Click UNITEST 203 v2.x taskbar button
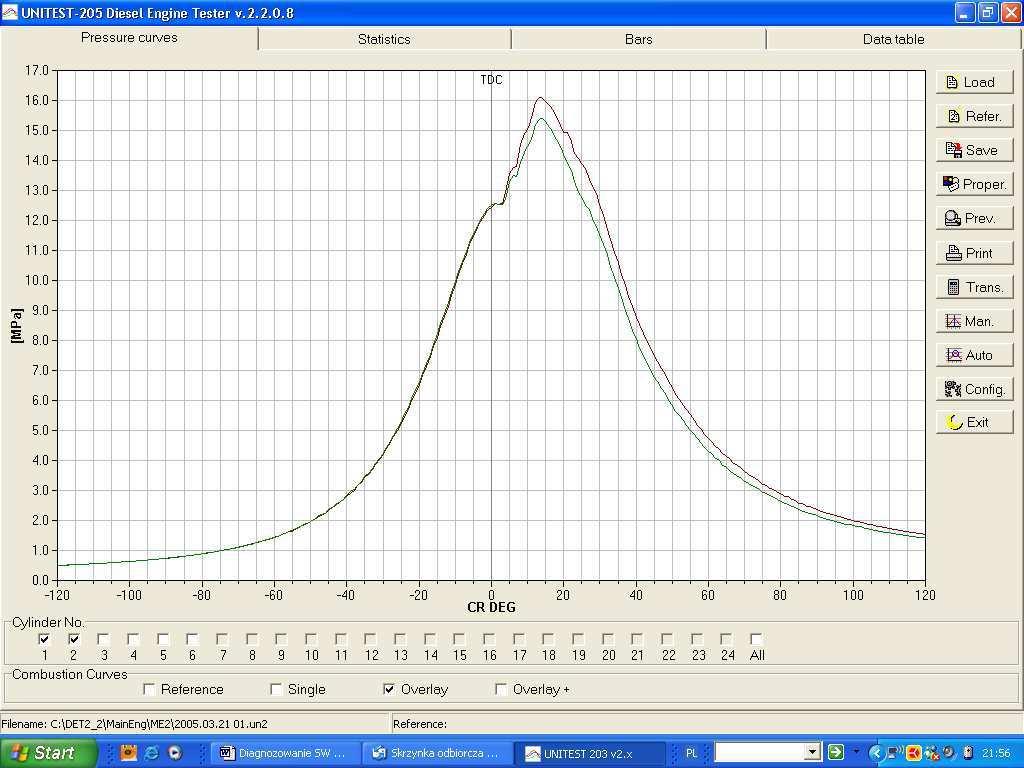 pos(588,753)
